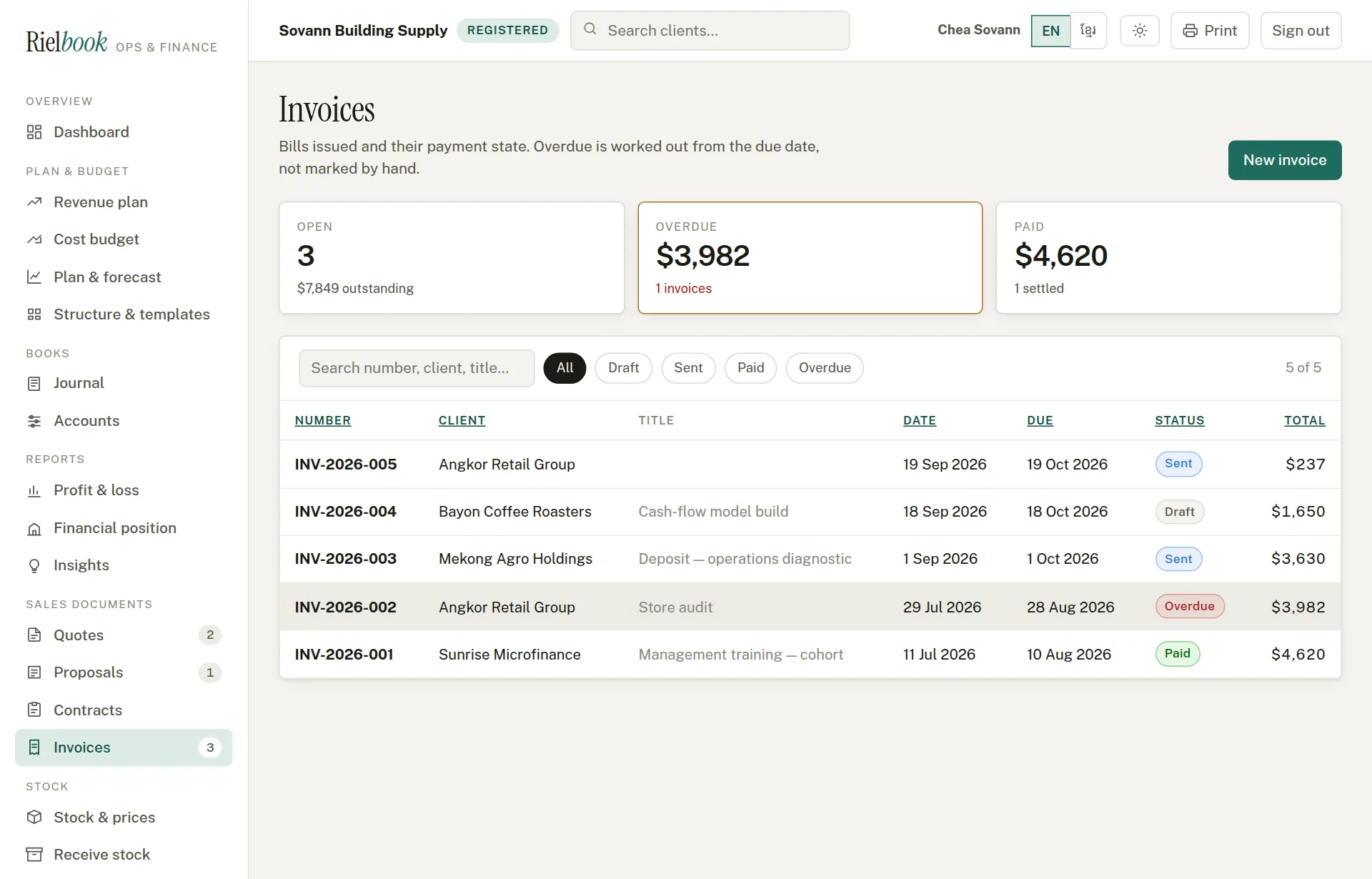Screen dimensions: 1372x879
Task: Click the Print button
Action: tap(1210, 31)
